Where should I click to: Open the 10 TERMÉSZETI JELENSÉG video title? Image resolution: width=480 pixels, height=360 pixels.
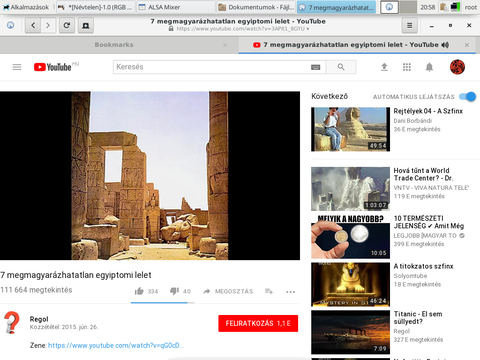[429, 222]
